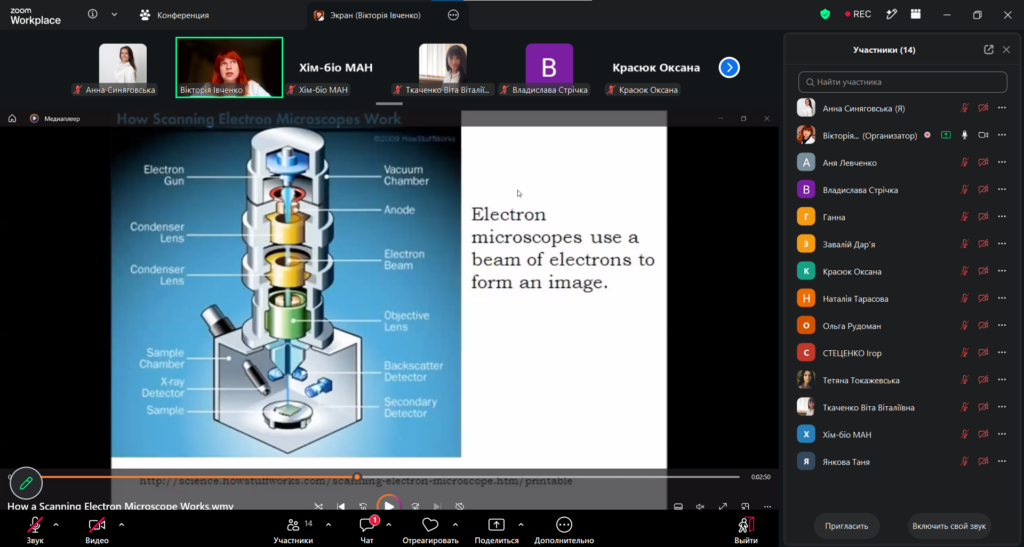Viewport: 1024px width, 547px height.
Task: Open the annotate wand icon in title bar
Action: click(x=891, y=14)
